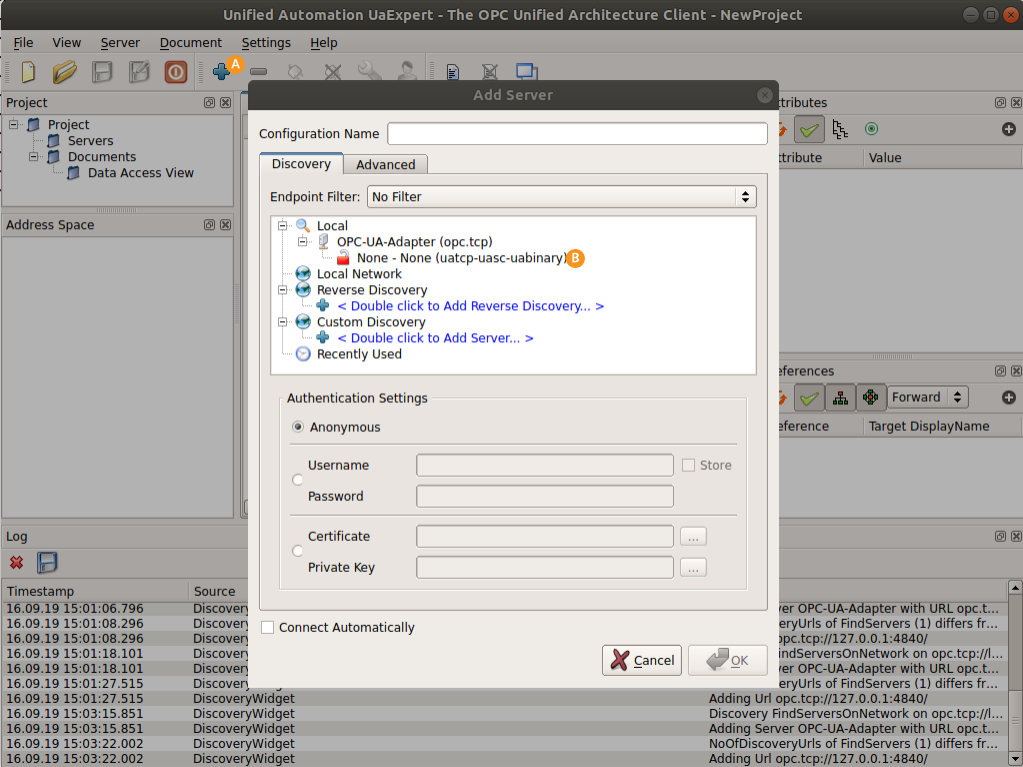This screenshot has height=767, width=1023.
Task: Click the New project document icon
Action: tap(28, 72)
